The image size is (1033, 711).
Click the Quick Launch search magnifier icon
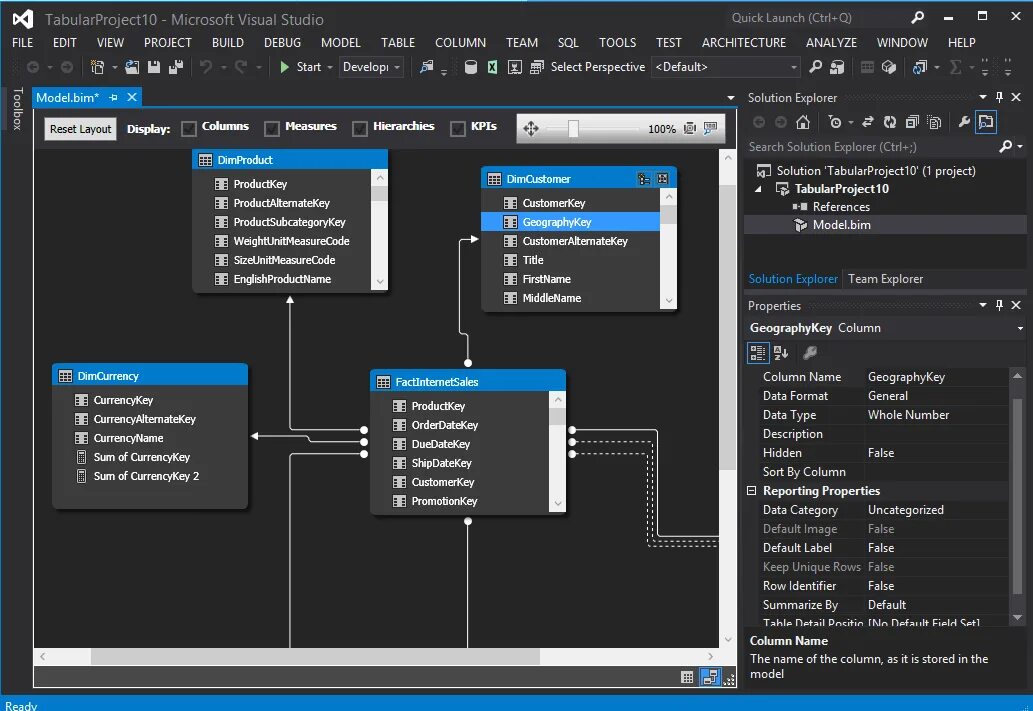point(917,18)
